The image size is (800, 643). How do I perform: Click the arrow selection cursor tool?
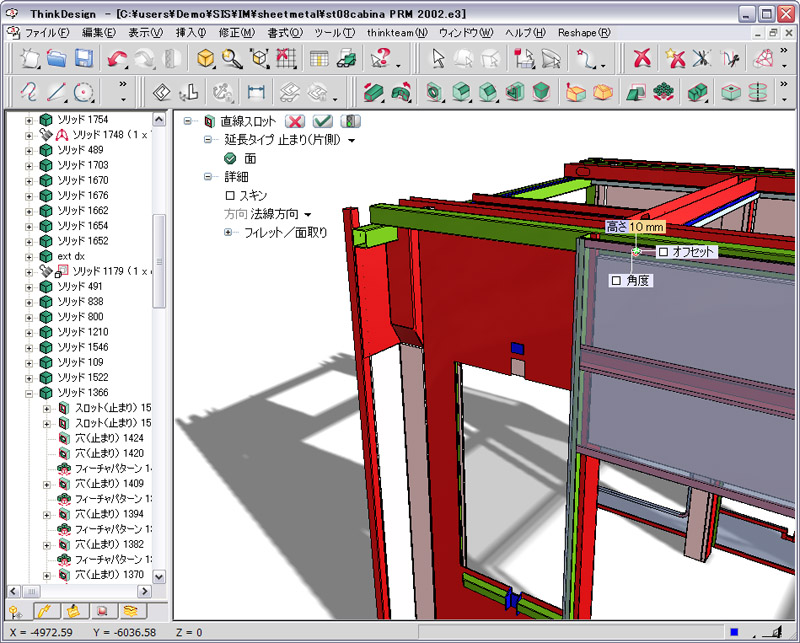(437, 59)
